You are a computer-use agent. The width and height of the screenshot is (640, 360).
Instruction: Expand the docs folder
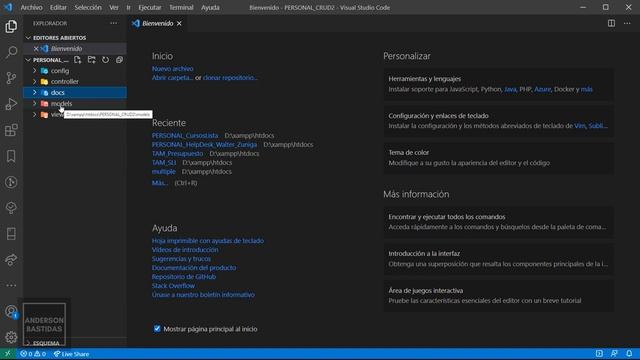[x=74, y=93]
